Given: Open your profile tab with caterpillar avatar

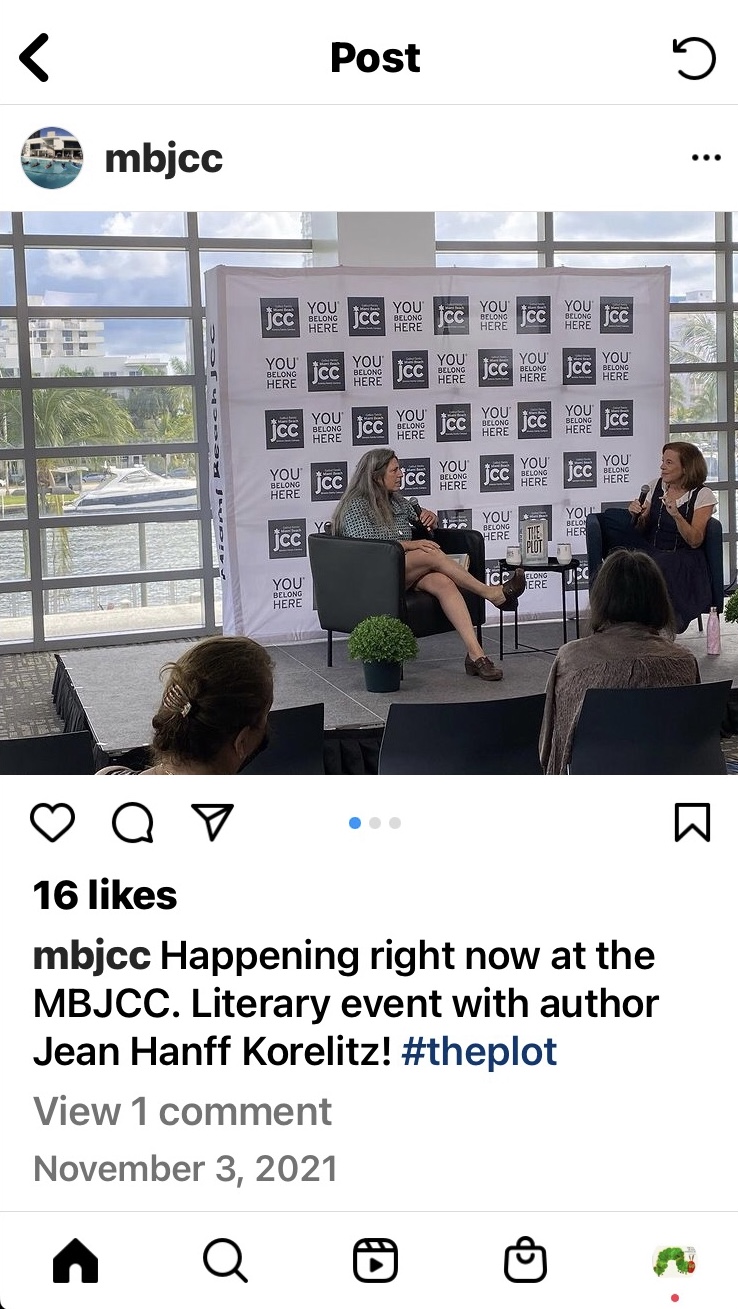Looking at the screenshot, I should point(674,1261).
